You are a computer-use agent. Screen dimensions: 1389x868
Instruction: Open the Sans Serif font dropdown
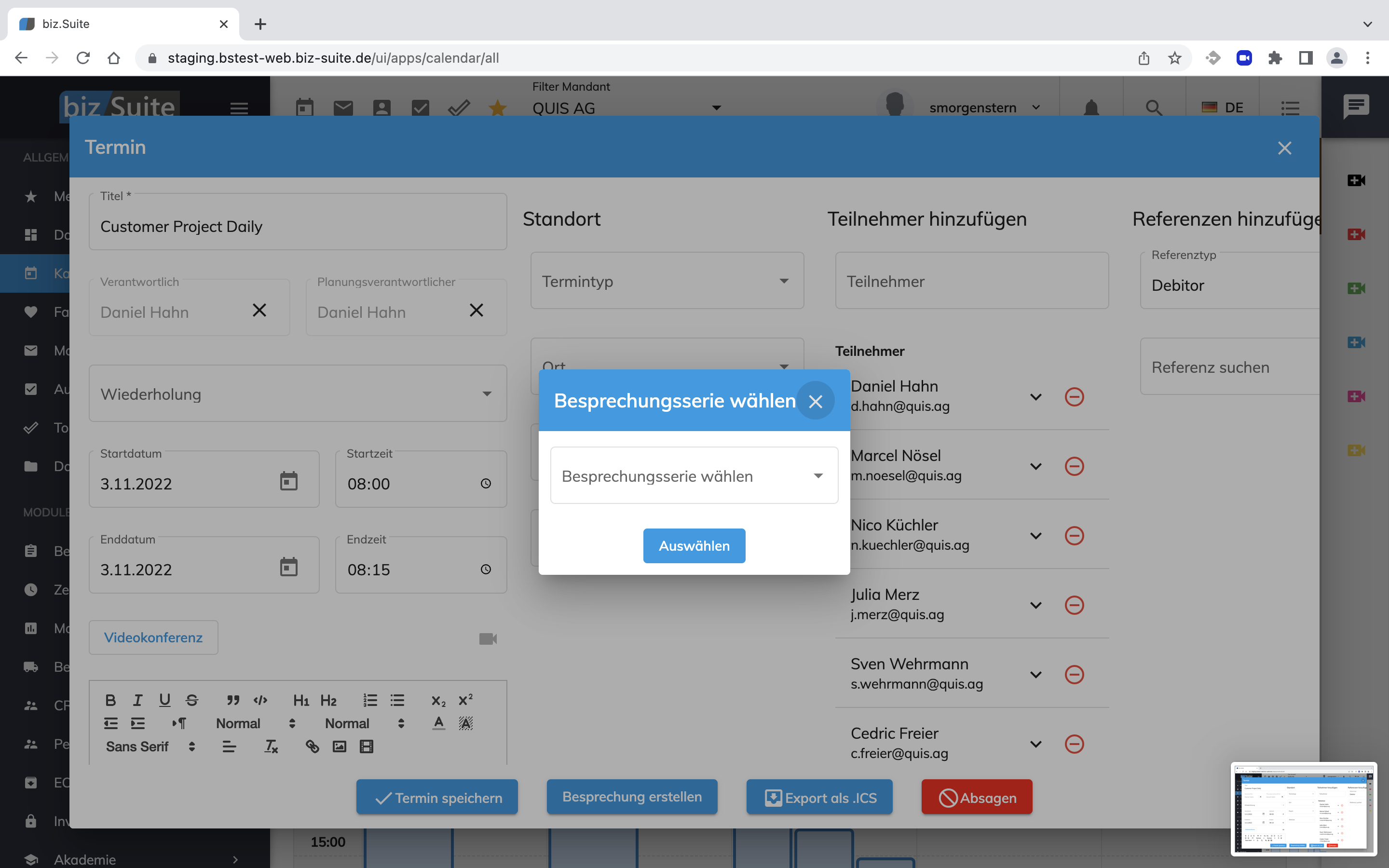(150, 746)
